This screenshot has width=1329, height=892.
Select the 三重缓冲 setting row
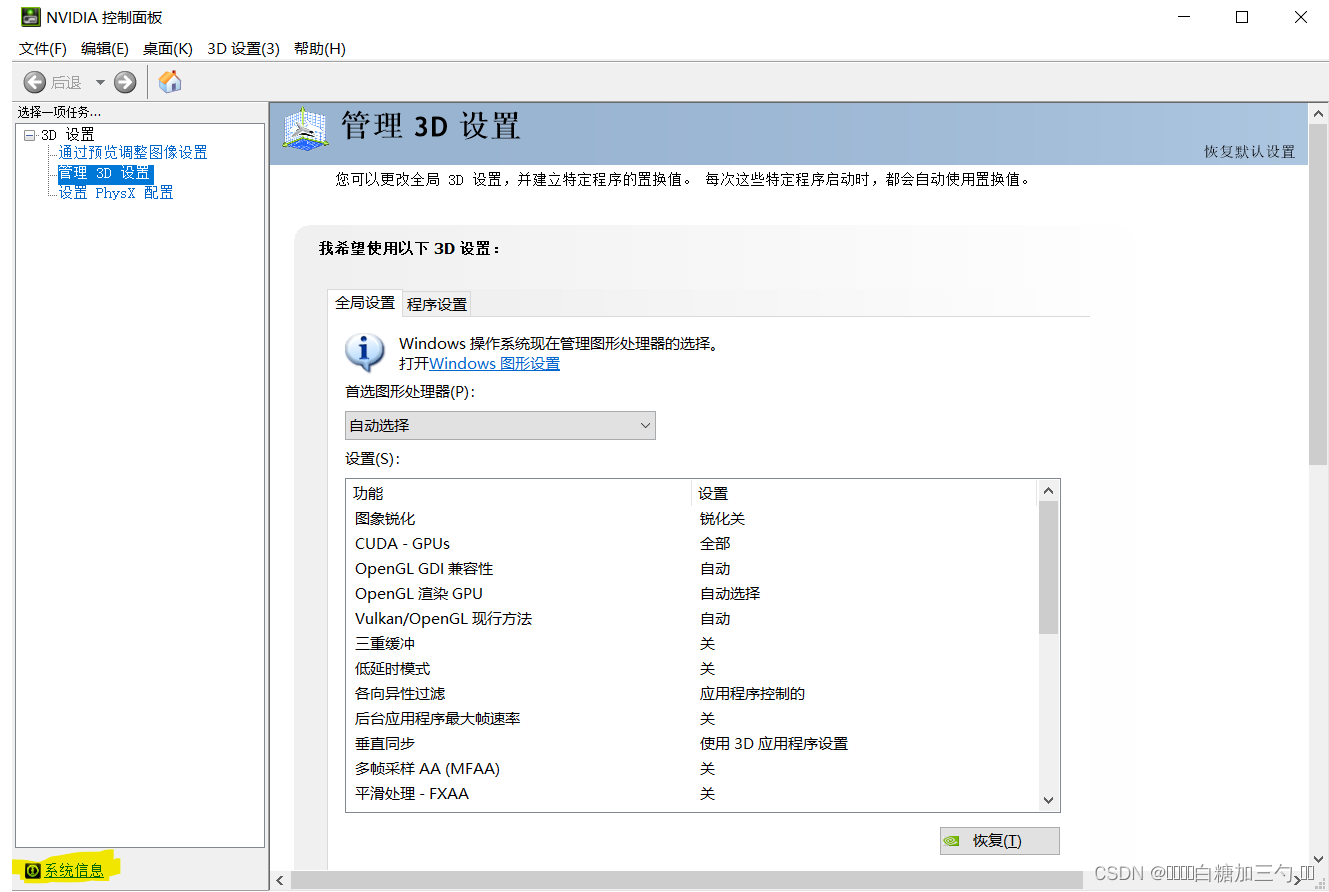693,644
